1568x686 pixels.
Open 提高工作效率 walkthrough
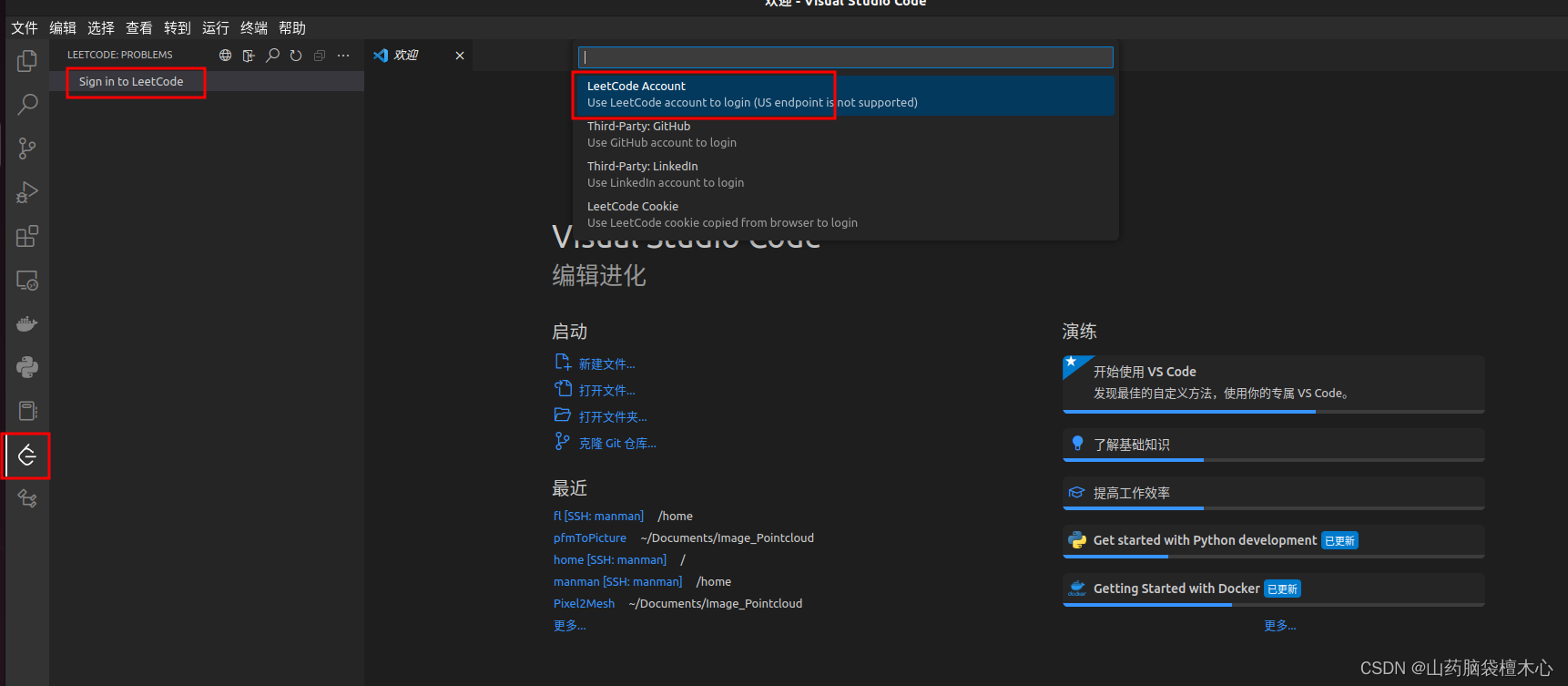[1273, 493]
